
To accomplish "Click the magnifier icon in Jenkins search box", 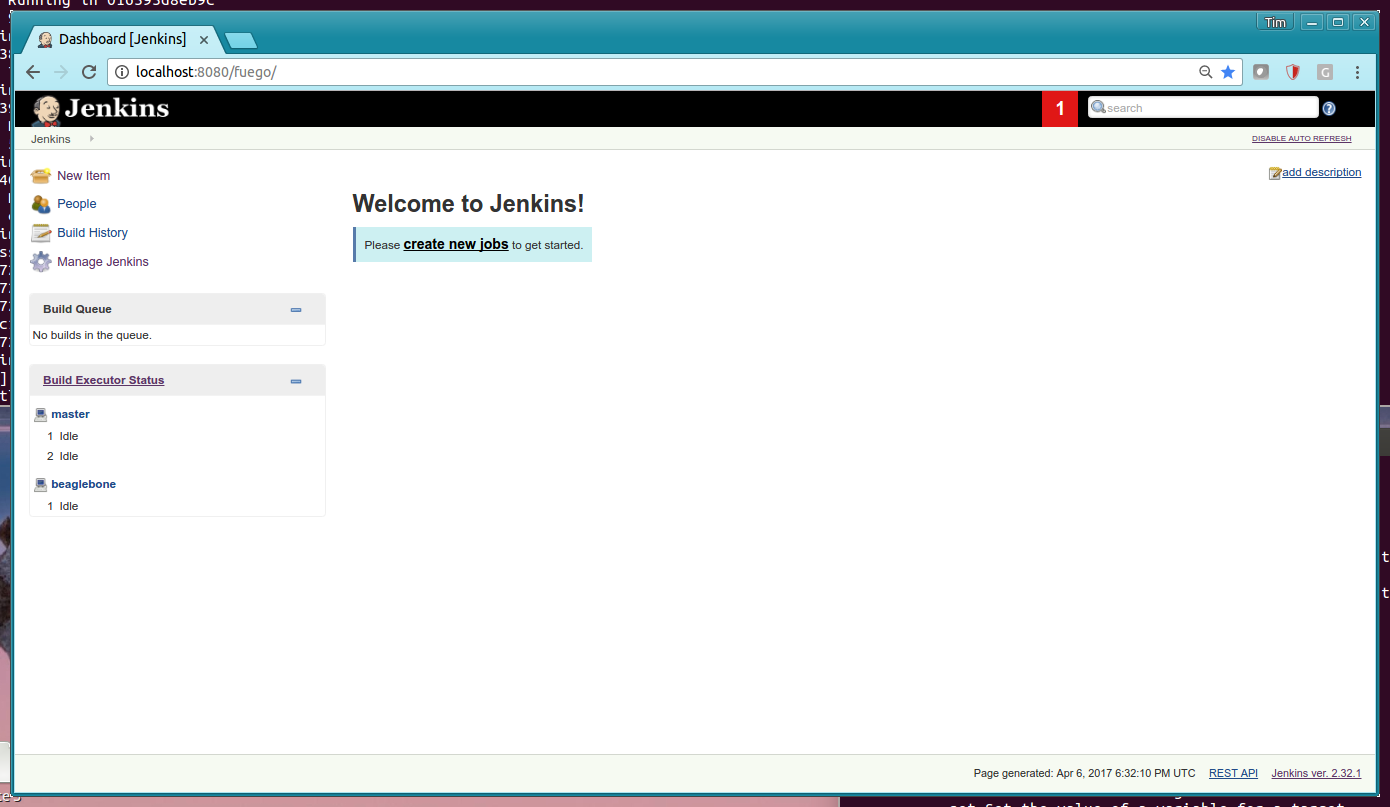I will (x=1098, y=108).
